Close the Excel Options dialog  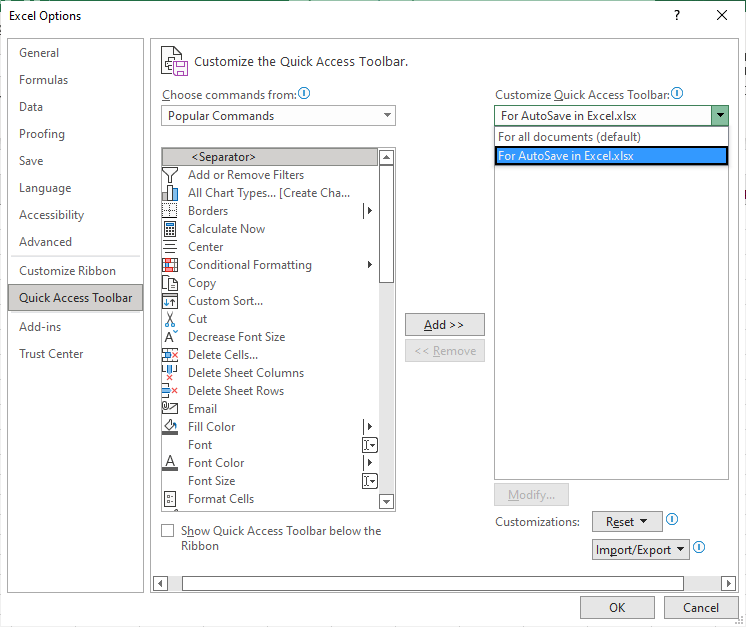(x=722, y=15)
